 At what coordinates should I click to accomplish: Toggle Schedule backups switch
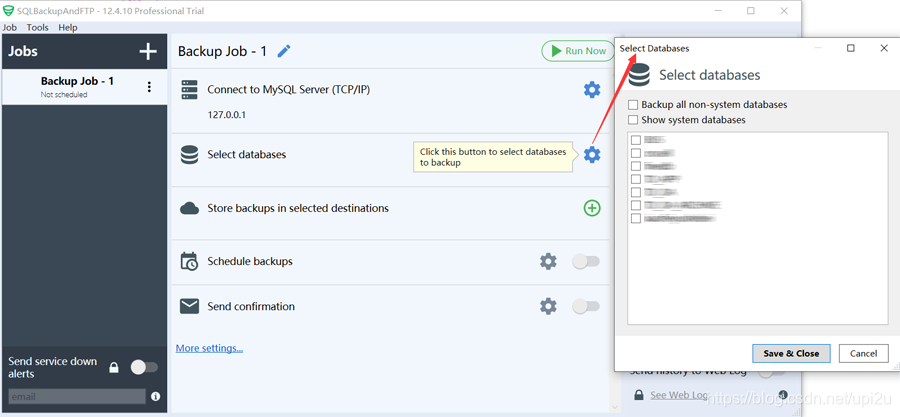586,262
